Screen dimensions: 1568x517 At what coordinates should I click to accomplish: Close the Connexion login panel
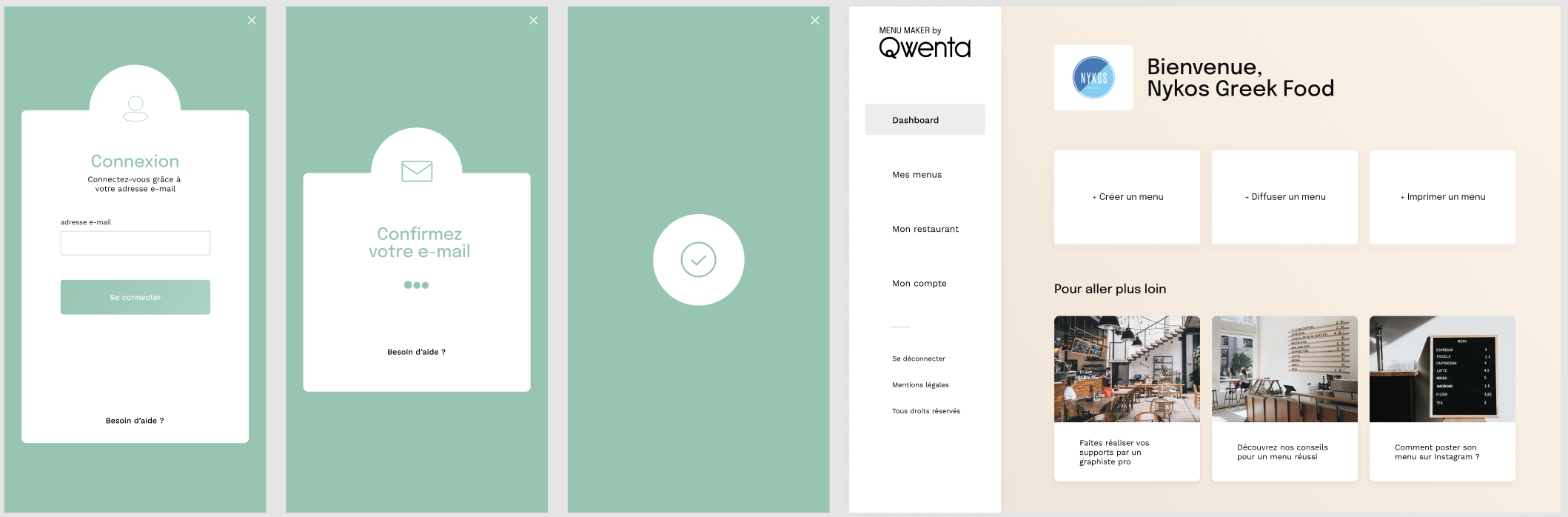[x=252, y=21]
